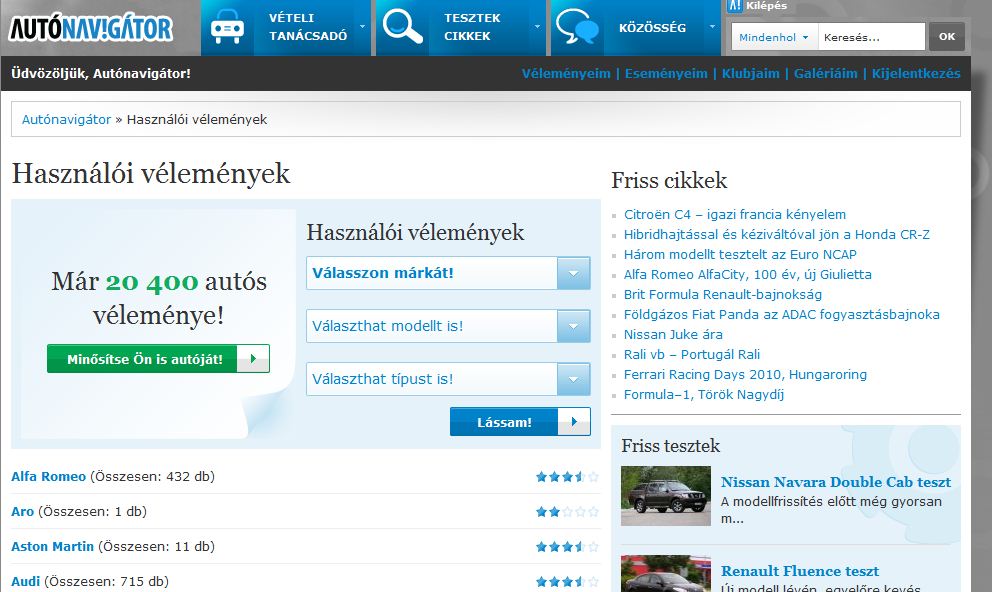The height and width of the screenshot is (592, 992).
Task: Click the Alfa Romeo star rating
Action: 566,477
